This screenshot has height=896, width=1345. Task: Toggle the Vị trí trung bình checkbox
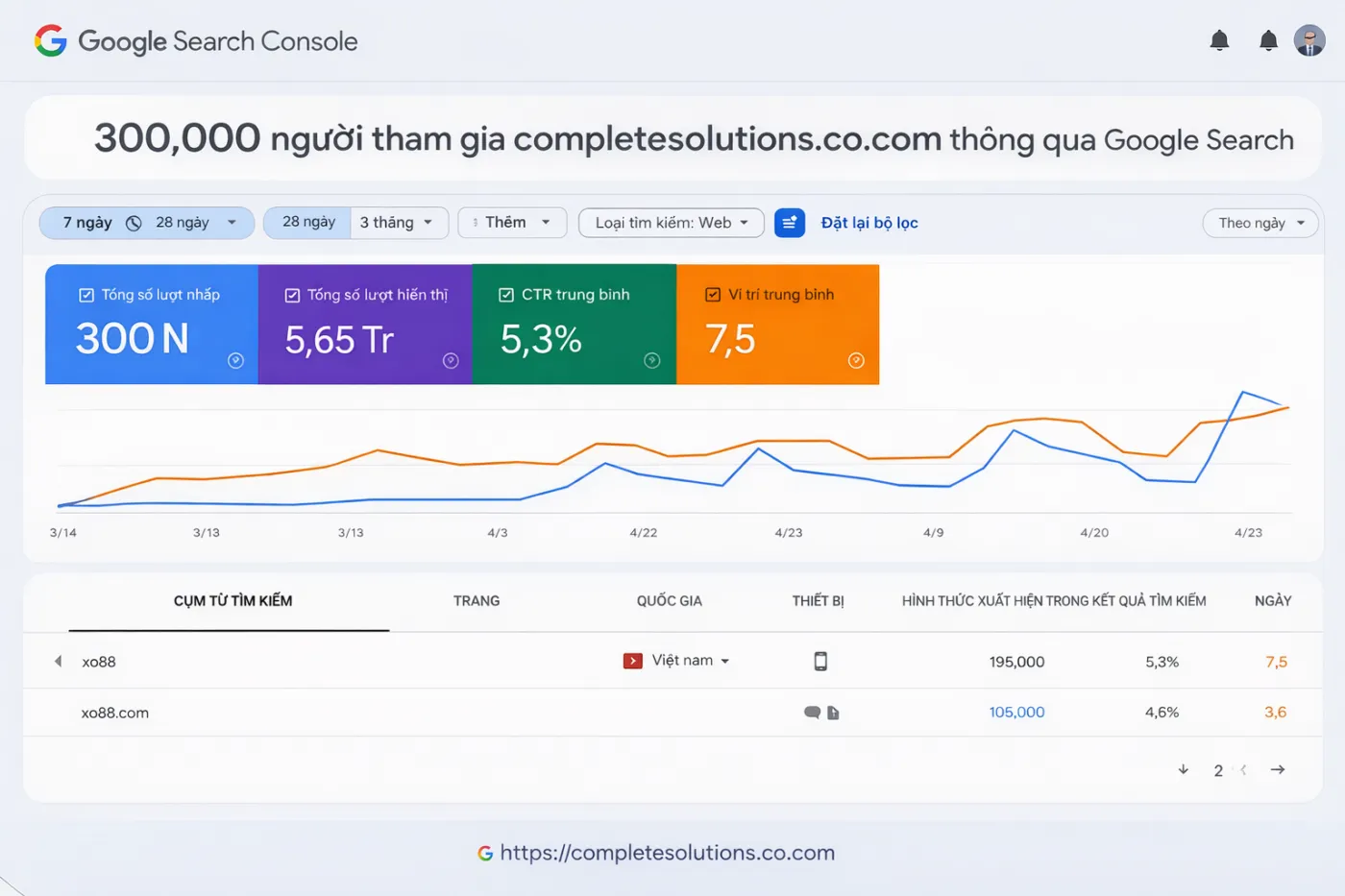pyautogui.click(x=713, y=294)
